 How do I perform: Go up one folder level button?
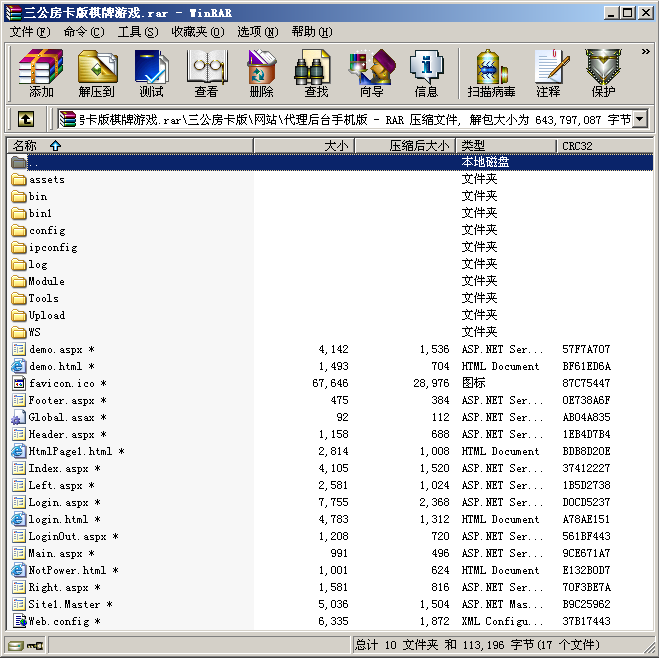(26, 120)
